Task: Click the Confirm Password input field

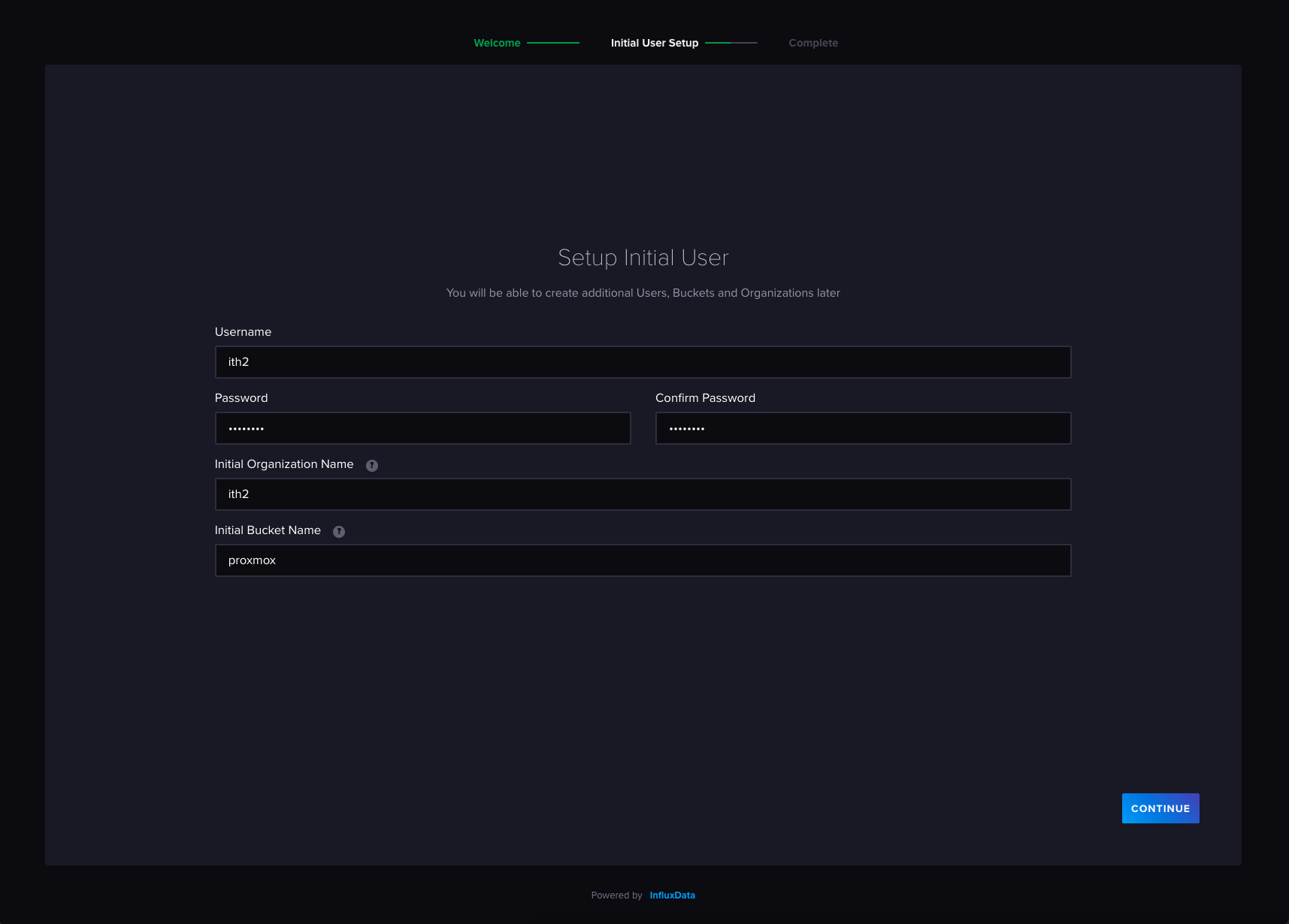Action: tap(863, 428)
